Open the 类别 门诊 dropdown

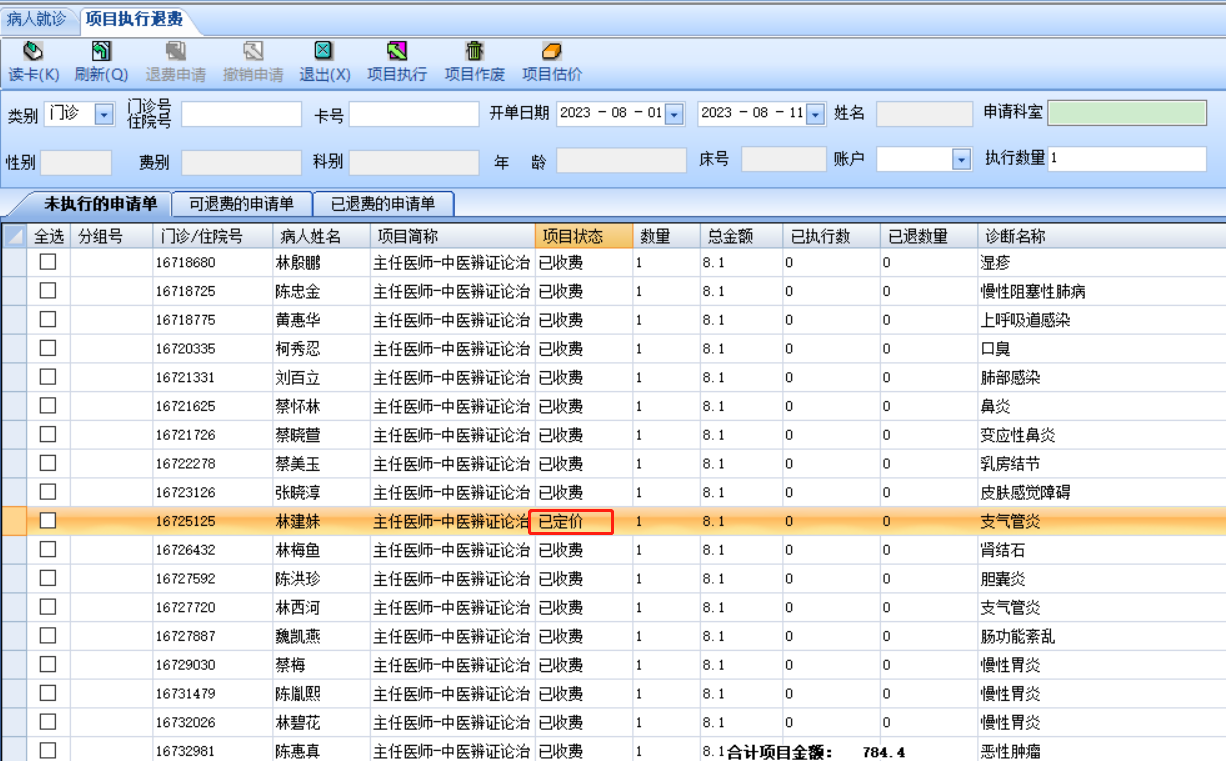click(x=105, y=114)
